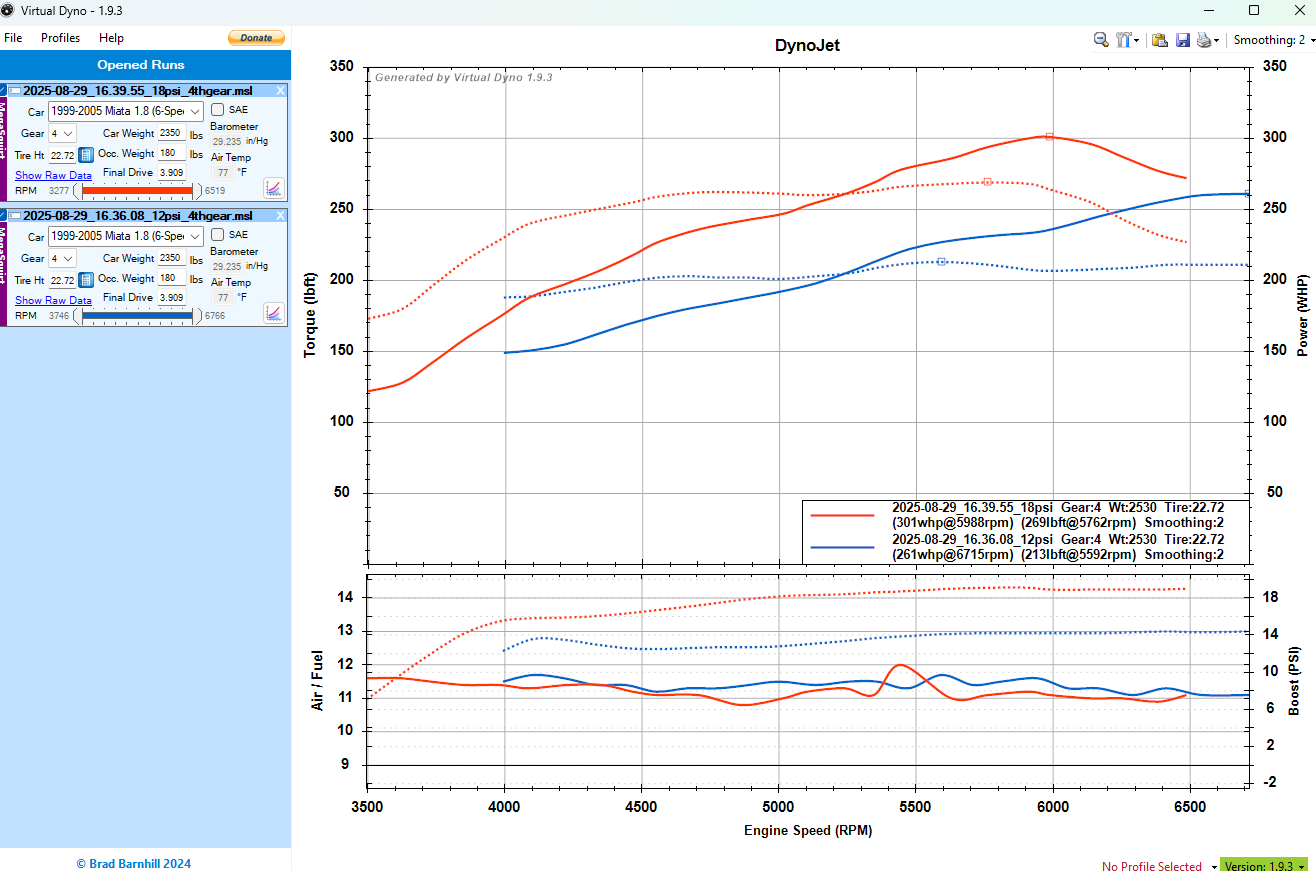Open the graph tools settings icon
Viewport: 1316px width, 871px height.
pos(1125,40)
